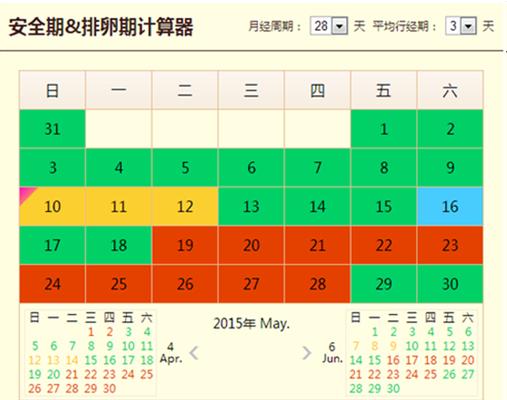The width and height of the screenshot is (507, 400).
Task: Click the pink corner marker on day 10
Action: click(26, 194)
